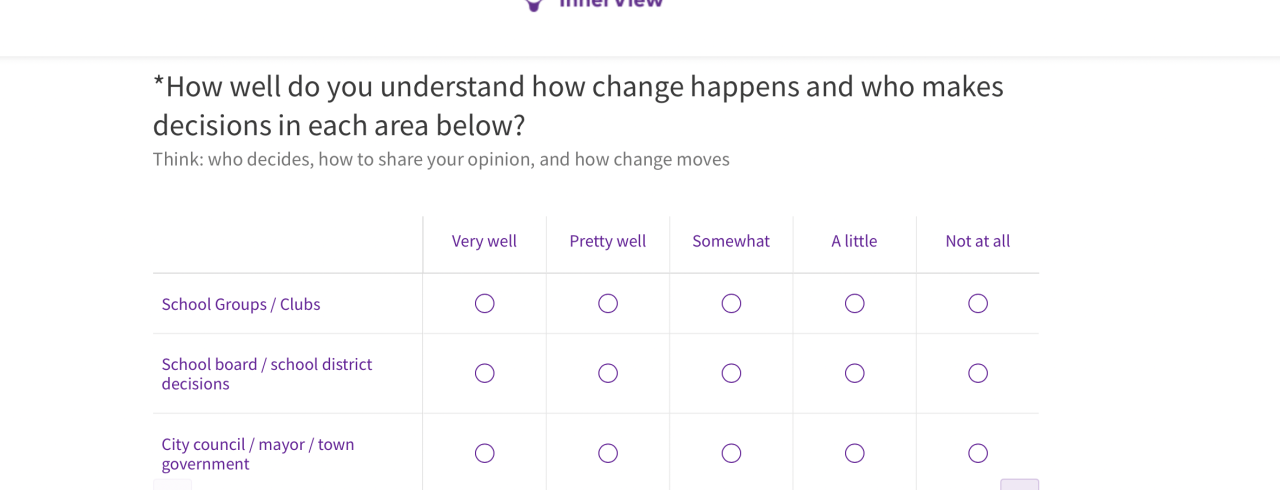This screenshot has height=490, width=1280.
Task: Click the InnerView brand name text
Action: pos(611,4)
